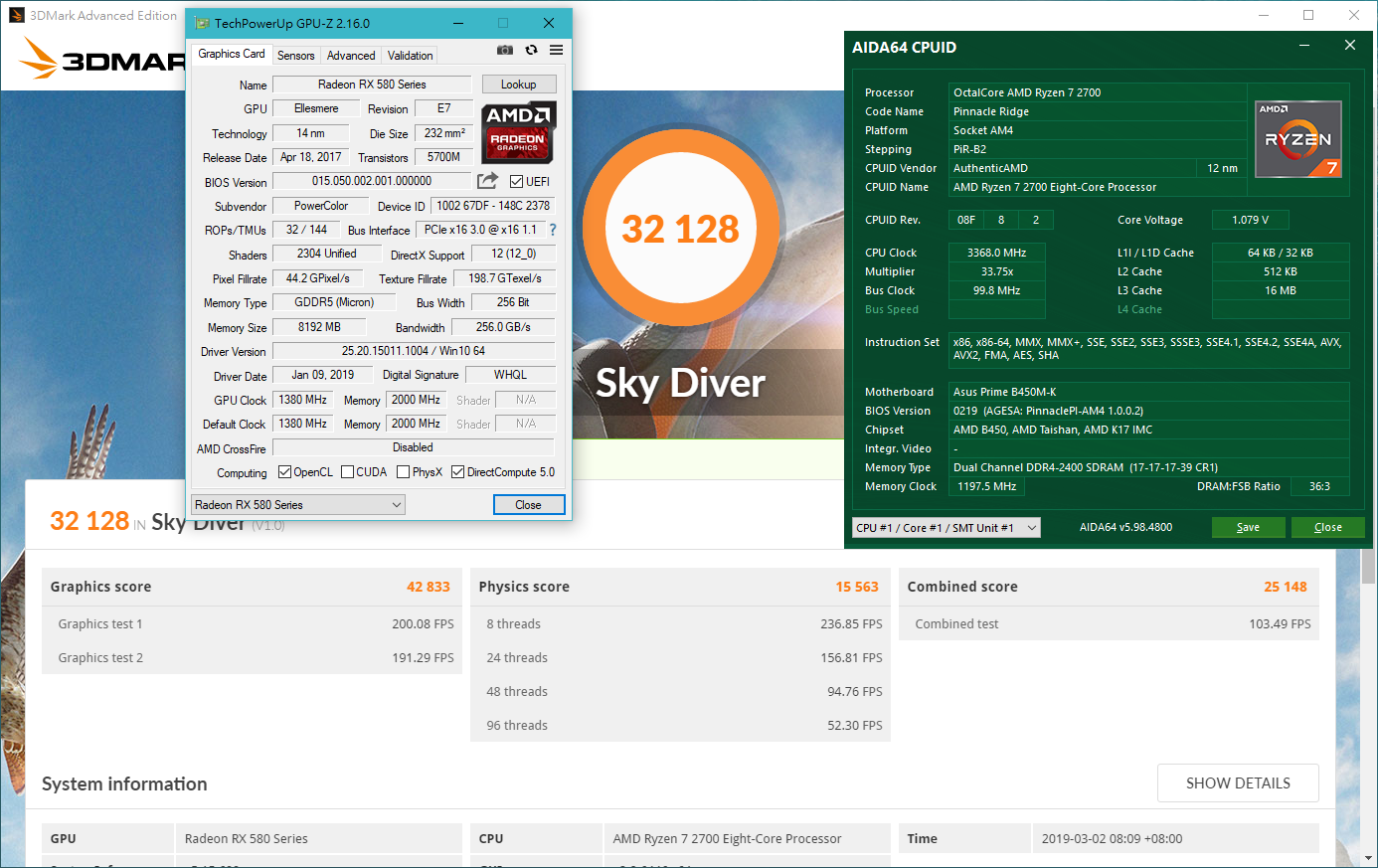Toggle the CUDA checkbox
The height and width of the screenshot is (868, 1378).
(347, 472)
